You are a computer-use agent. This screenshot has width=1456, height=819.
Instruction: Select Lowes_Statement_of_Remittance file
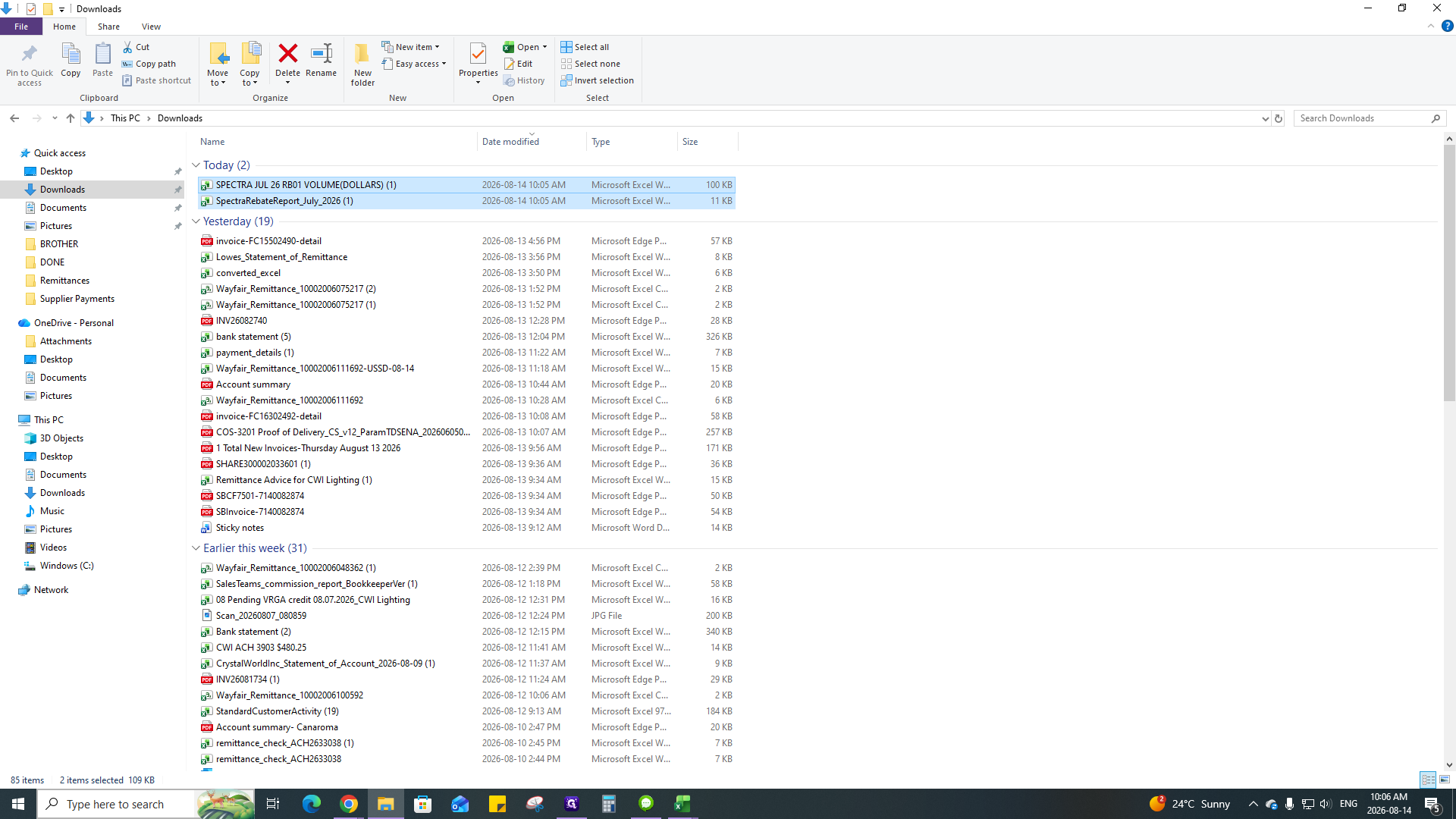[x=466, y=257]
